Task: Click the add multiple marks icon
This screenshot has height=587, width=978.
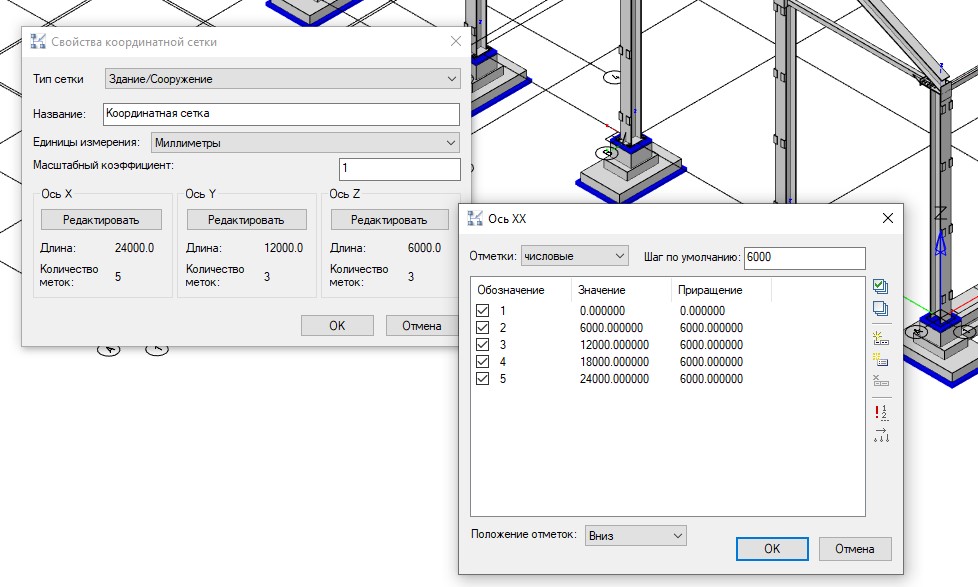Action: [x=880, y=359]
